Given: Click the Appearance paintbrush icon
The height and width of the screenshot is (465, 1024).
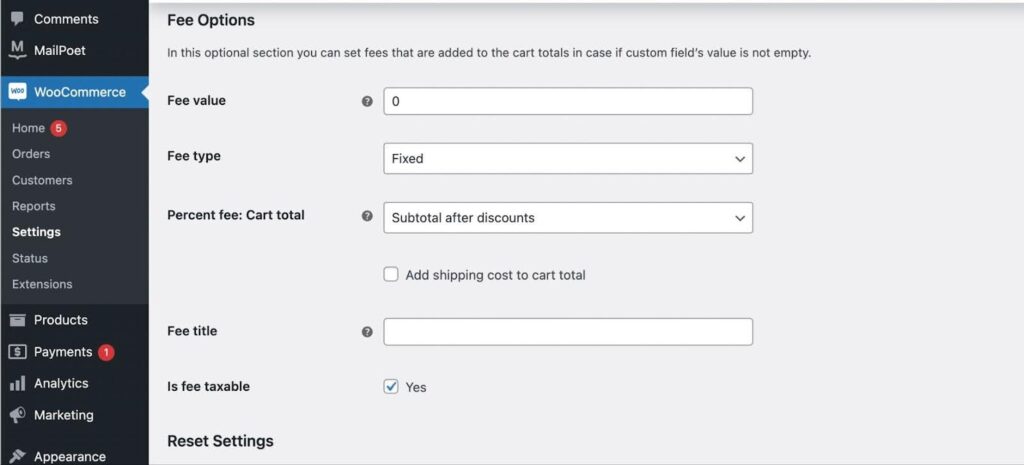Looking at the screenshot, I should 18,457.
